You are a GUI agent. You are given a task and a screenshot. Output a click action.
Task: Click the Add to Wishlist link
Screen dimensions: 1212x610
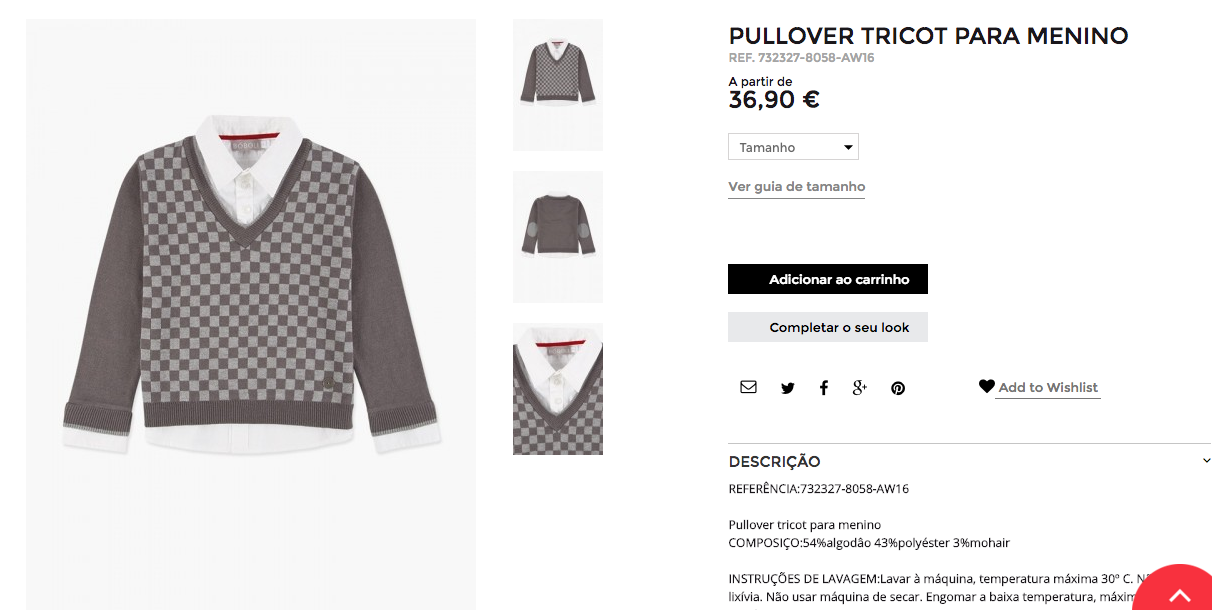tap(1048, 388)
